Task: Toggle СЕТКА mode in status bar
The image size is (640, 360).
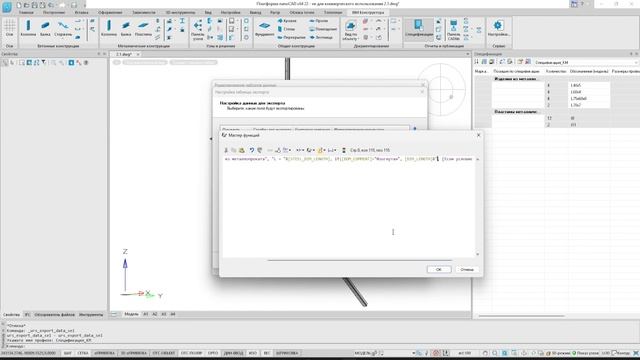Action: click(83, 353)
